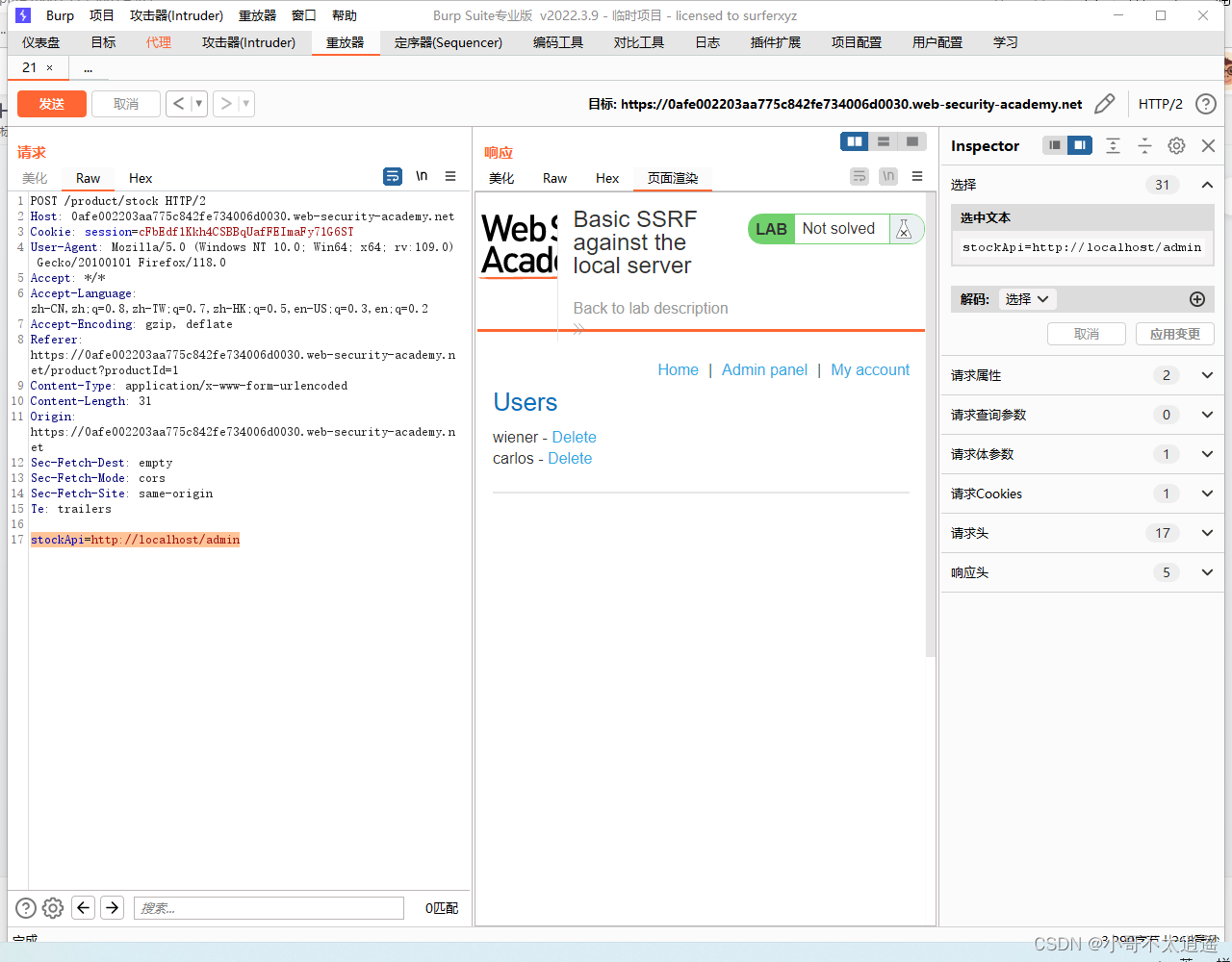Click the Home link in response
The width and height of the screenshot is (1232, 962).
679,369
